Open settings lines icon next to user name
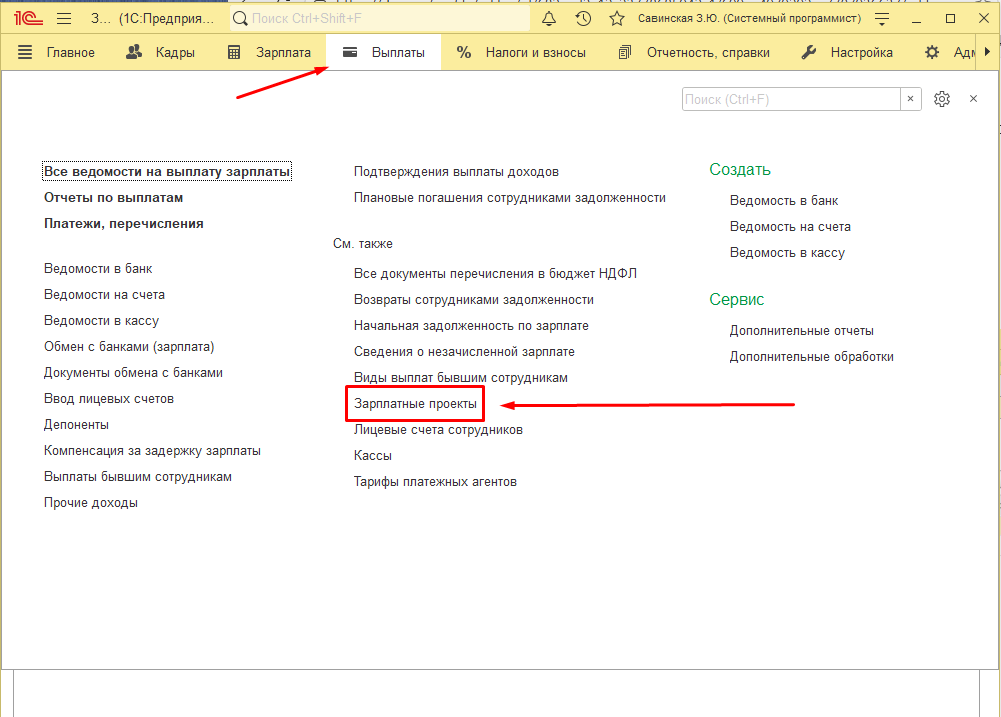 [x=882, y=19]
